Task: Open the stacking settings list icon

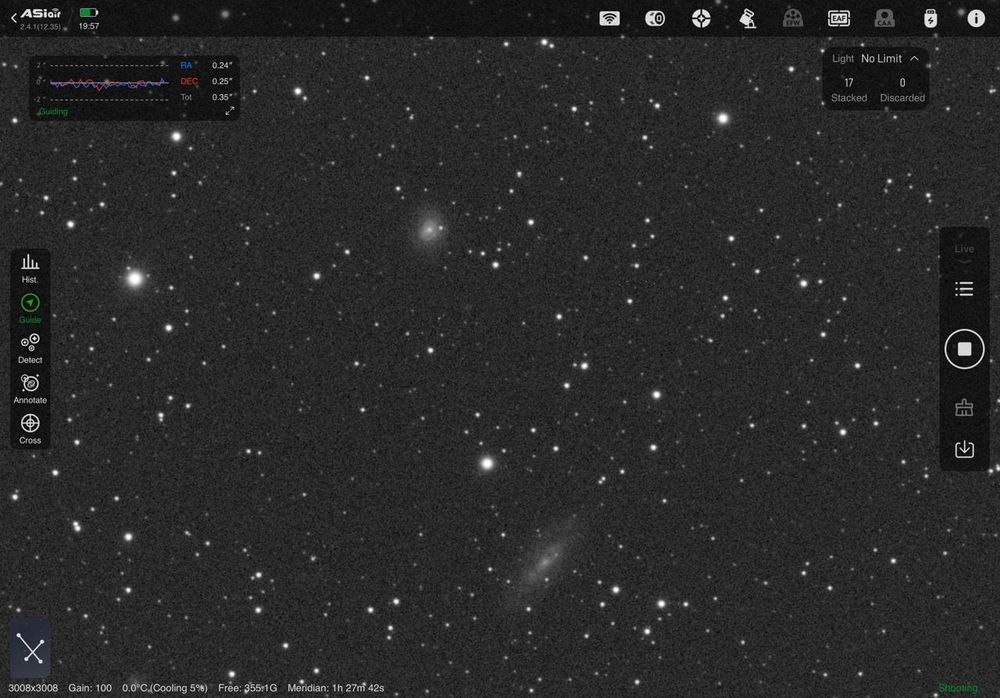Action: click(964, 289)
